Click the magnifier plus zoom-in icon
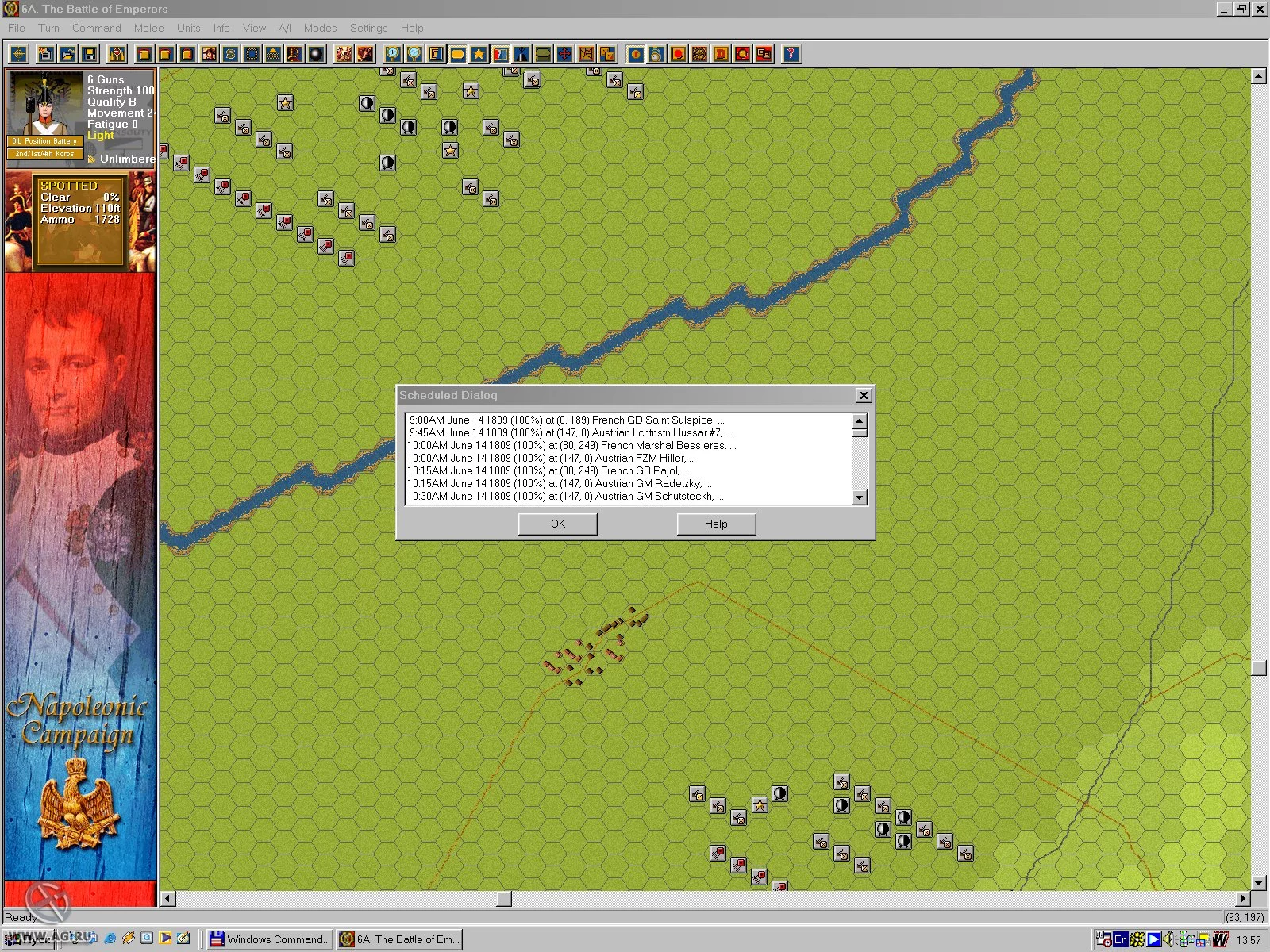1270x952 pixels. point(393,54)
